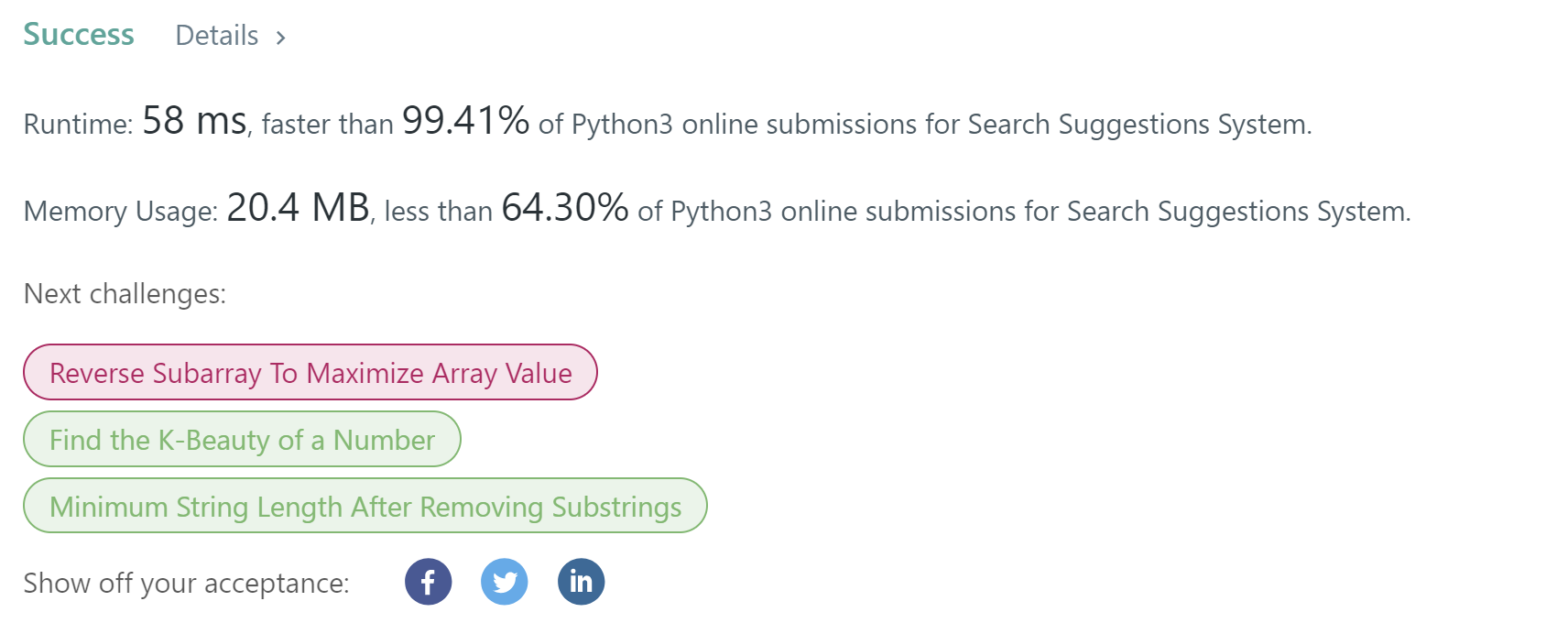1568x623 pixels.
Task: Click 'Search Suggestions System' in the runtime line
Action: [x=1138, y=125]
